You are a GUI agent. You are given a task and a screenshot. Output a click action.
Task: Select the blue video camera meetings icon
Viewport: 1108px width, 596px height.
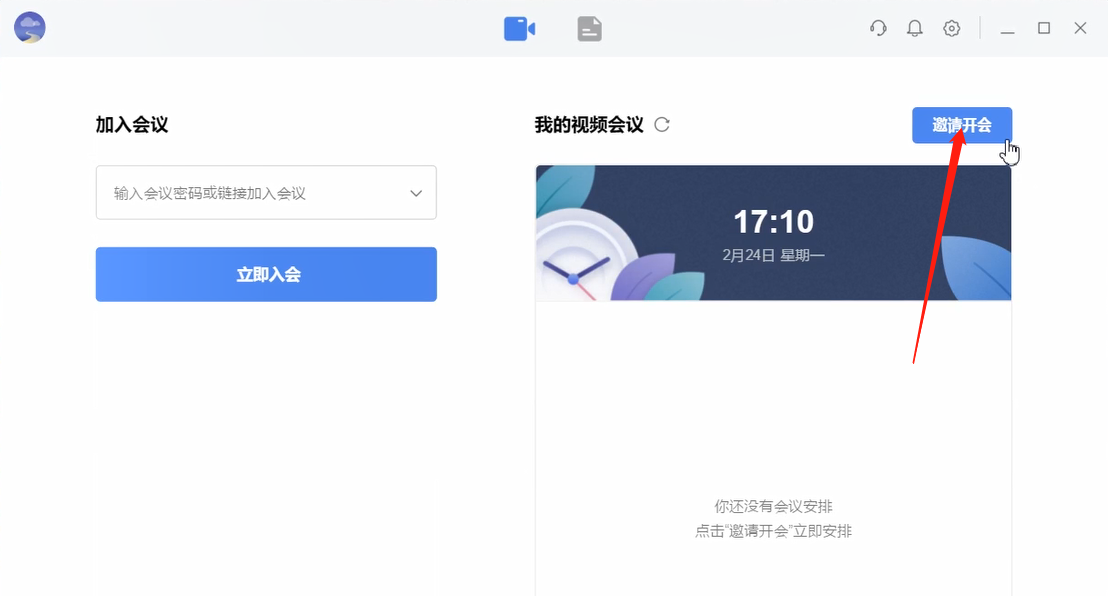click(x=518, y=28)
